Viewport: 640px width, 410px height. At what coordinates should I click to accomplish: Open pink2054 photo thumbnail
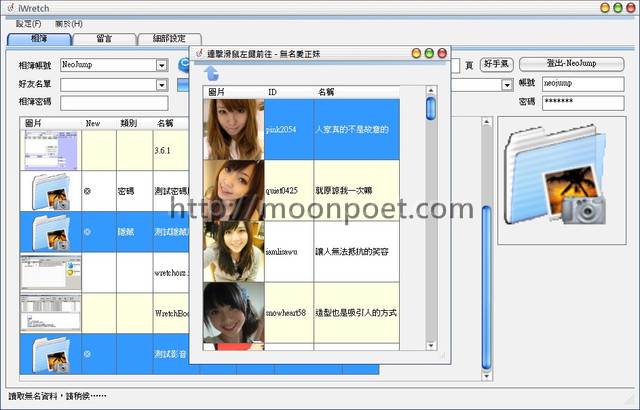click(233, 129)
